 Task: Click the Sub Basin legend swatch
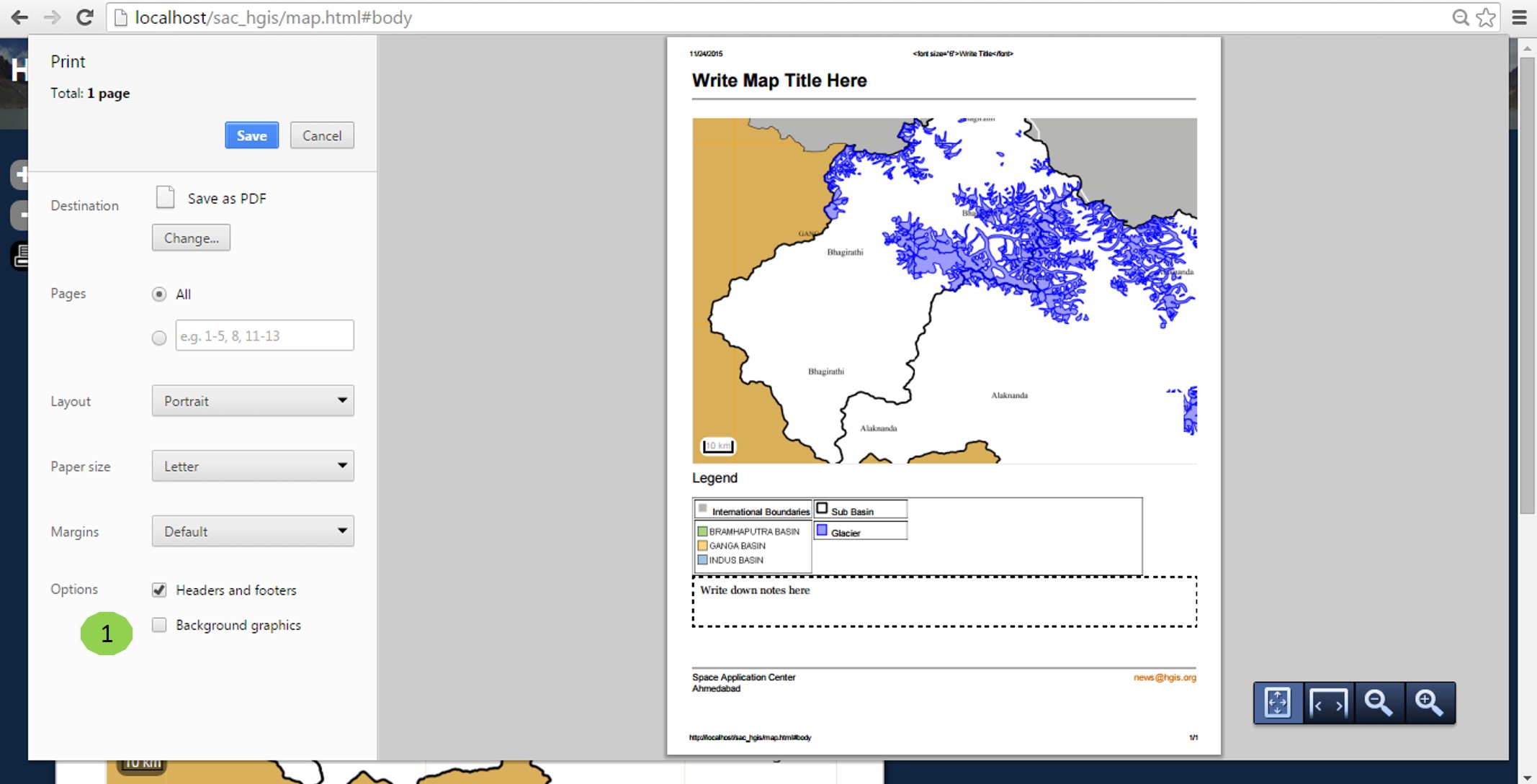822,508
